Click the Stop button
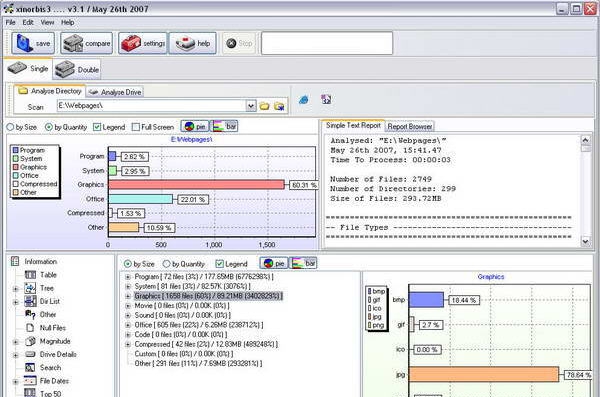Viewport: 600px width, 397px height. pos(239,43)
